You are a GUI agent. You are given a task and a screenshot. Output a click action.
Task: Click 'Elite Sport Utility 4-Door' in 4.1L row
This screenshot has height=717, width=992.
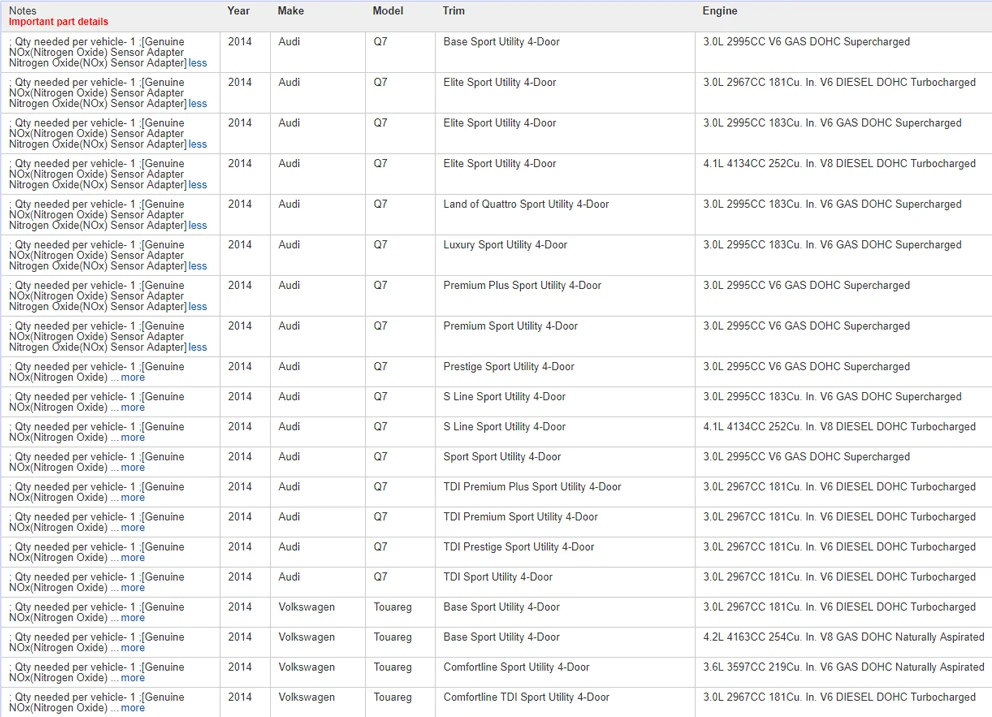tap(500, 164)
